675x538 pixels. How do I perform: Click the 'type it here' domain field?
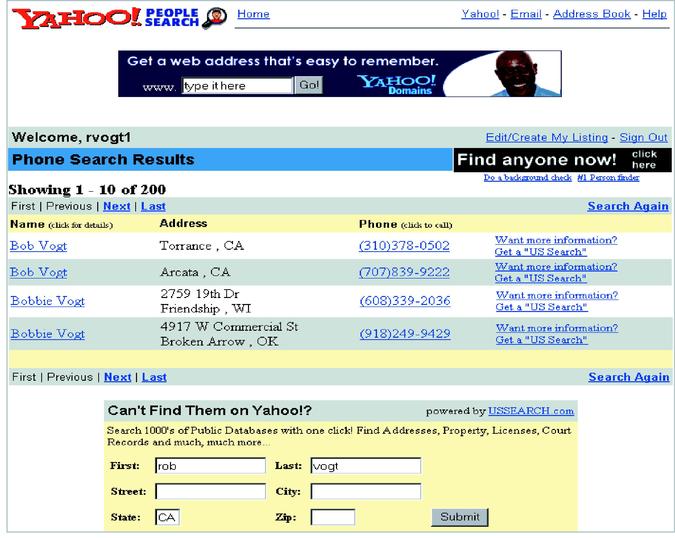(x=236, y=86)
